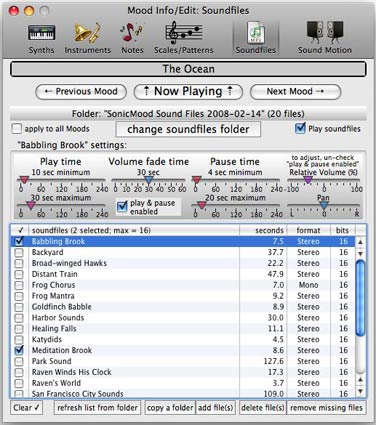This screenshot has height=425, width=376.
Task: Check the Park Sound checkbox
Action: 19,361
